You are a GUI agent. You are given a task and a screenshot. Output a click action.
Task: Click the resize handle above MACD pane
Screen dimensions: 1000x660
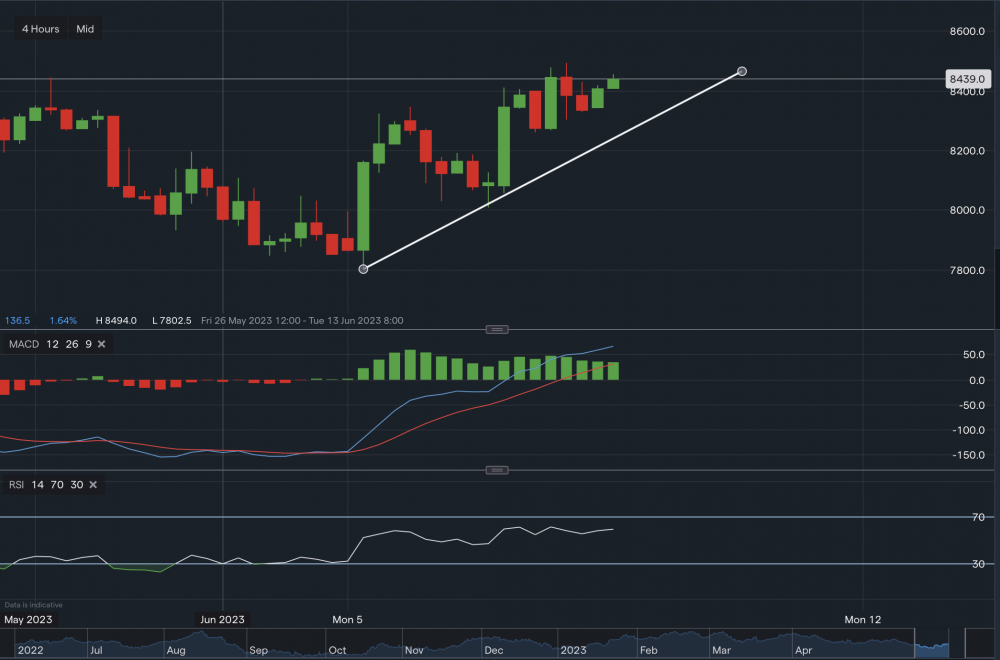point(497,329)
